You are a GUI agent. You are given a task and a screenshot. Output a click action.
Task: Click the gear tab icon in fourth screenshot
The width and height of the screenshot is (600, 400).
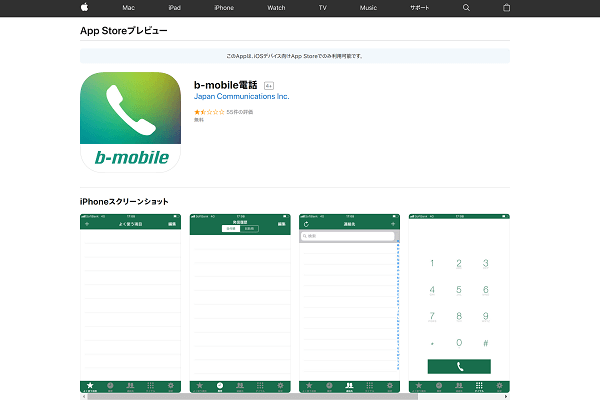click(x=499, y=387)
